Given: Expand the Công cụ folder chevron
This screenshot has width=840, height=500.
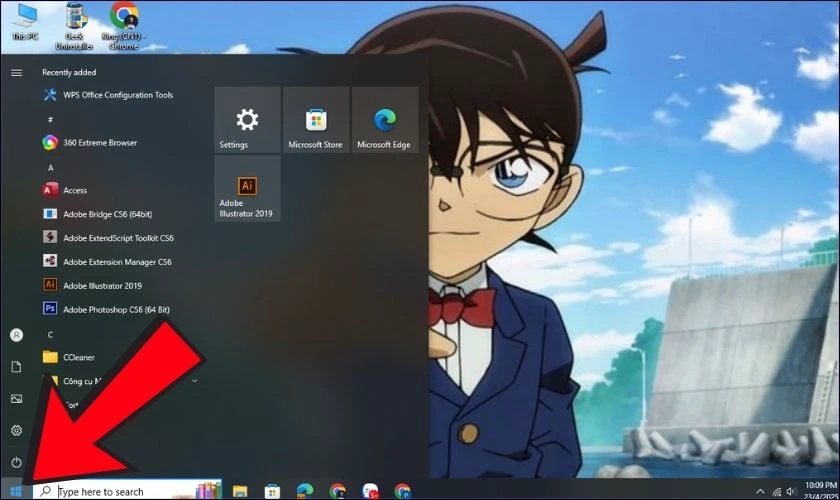Looking at the screenshot, I should point(194,381).
